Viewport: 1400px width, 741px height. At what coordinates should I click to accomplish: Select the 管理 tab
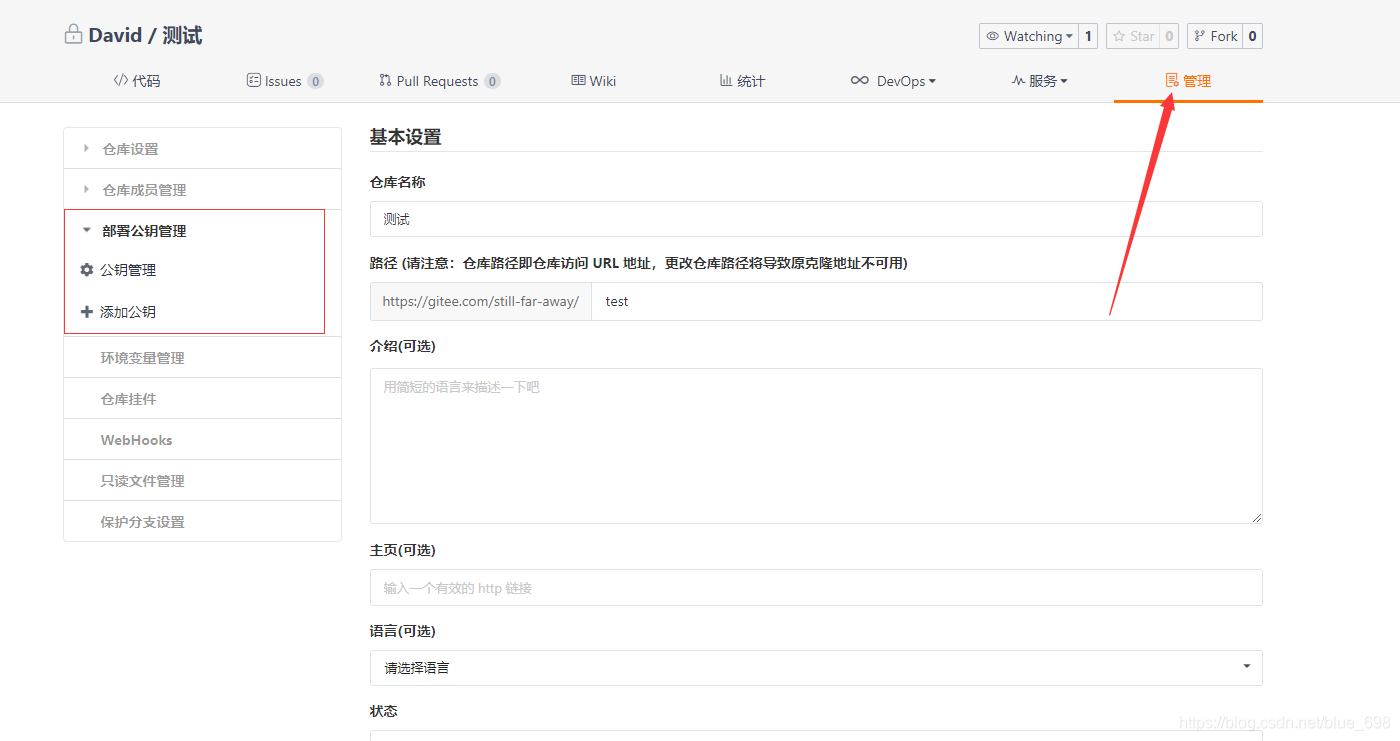tap(1188, 81)
